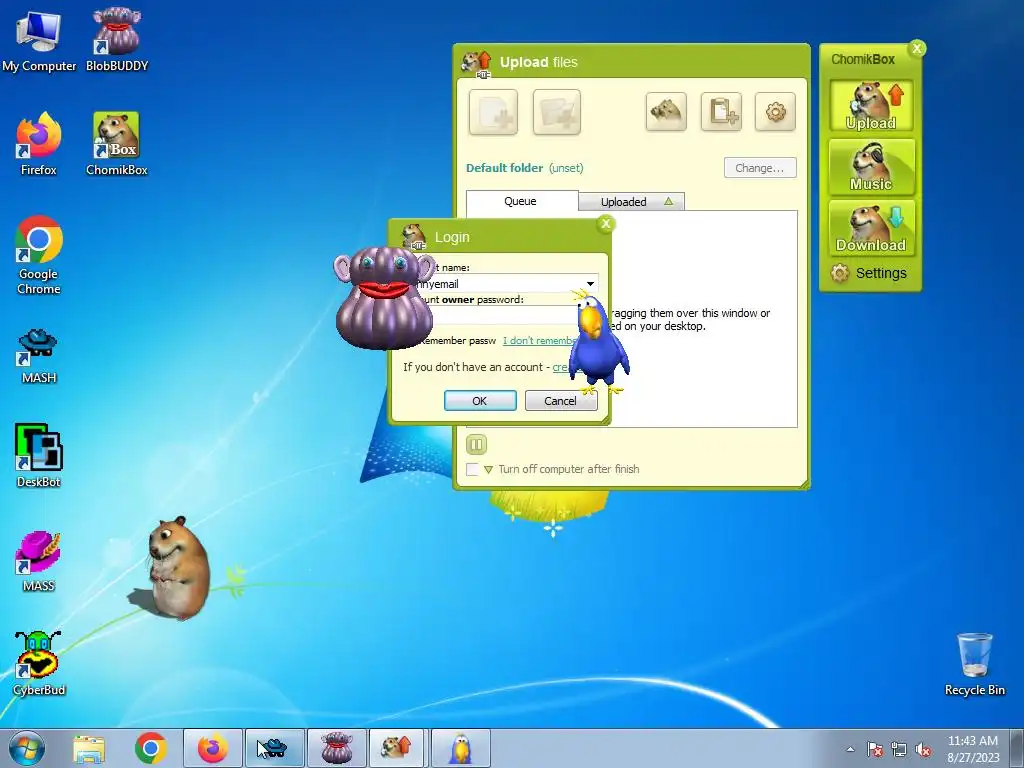Click the taskbar clock showing 11:43 AM
The width and height of the screenshot is (1024, 768).
click(973, 748)
